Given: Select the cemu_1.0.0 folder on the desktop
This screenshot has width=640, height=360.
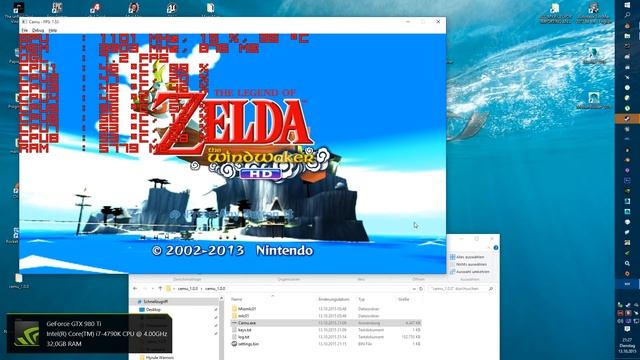Looking at the screenshot, I should [x=19, y=281].
